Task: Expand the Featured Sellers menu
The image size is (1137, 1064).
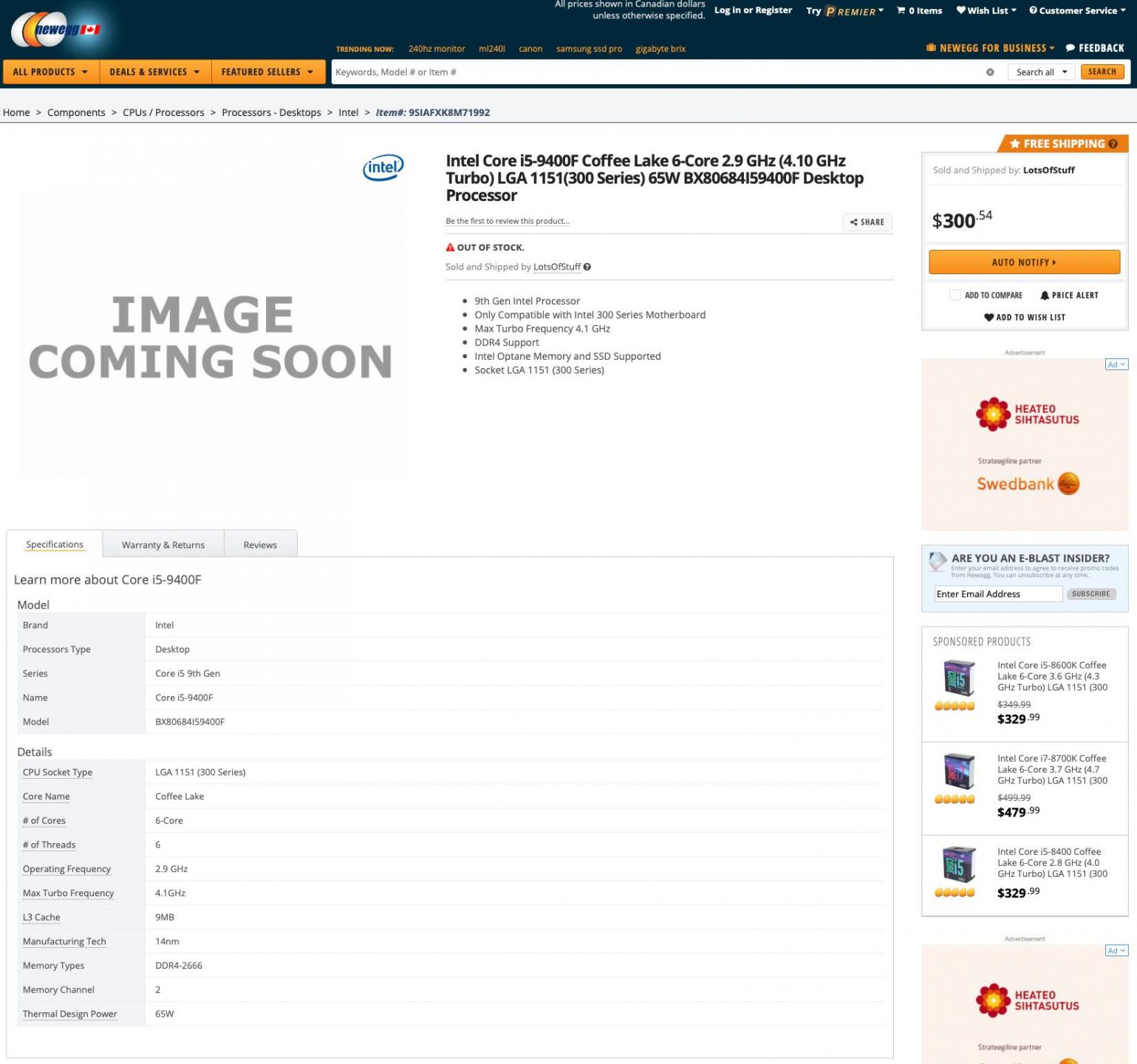Action: coord(267,72)
